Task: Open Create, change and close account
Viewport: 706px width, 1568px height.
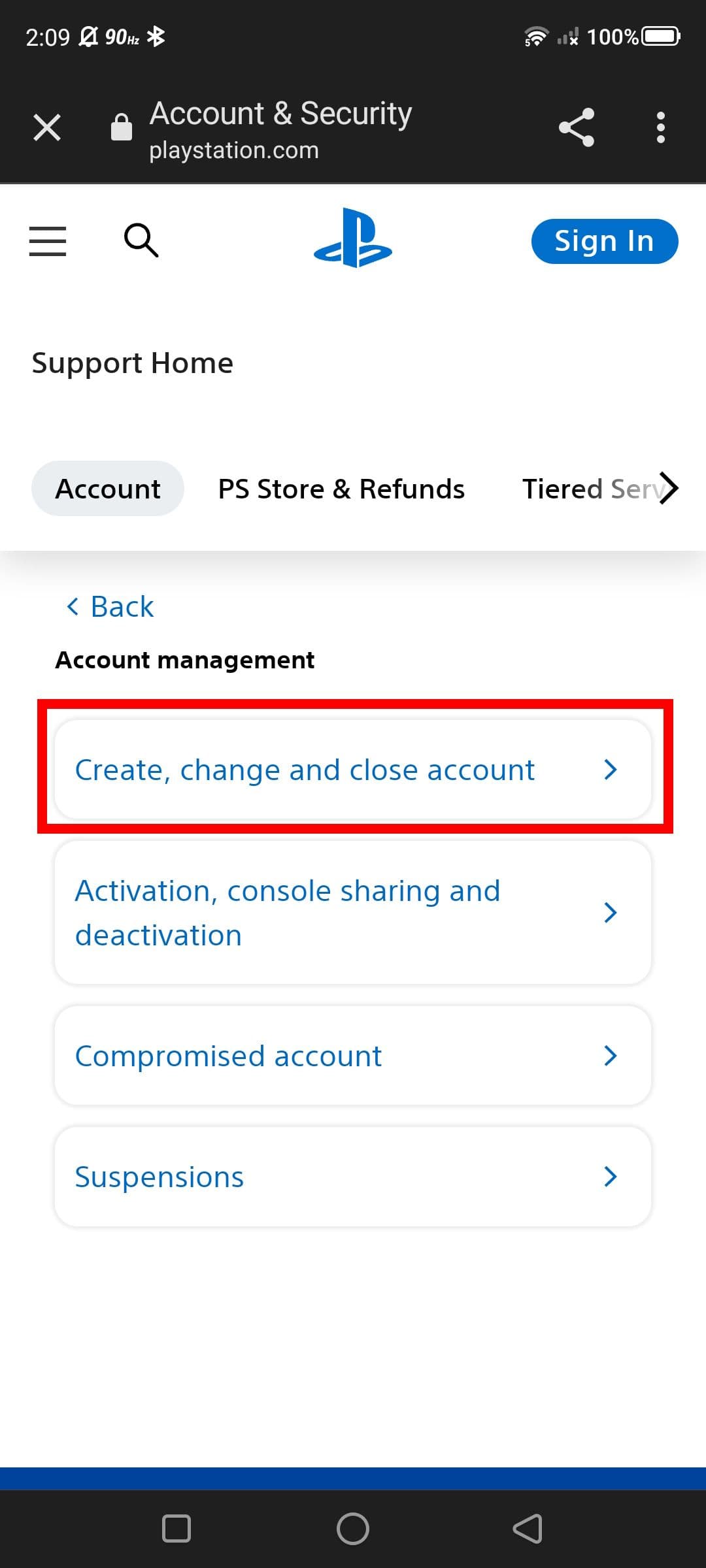Action: click(353, 770)
